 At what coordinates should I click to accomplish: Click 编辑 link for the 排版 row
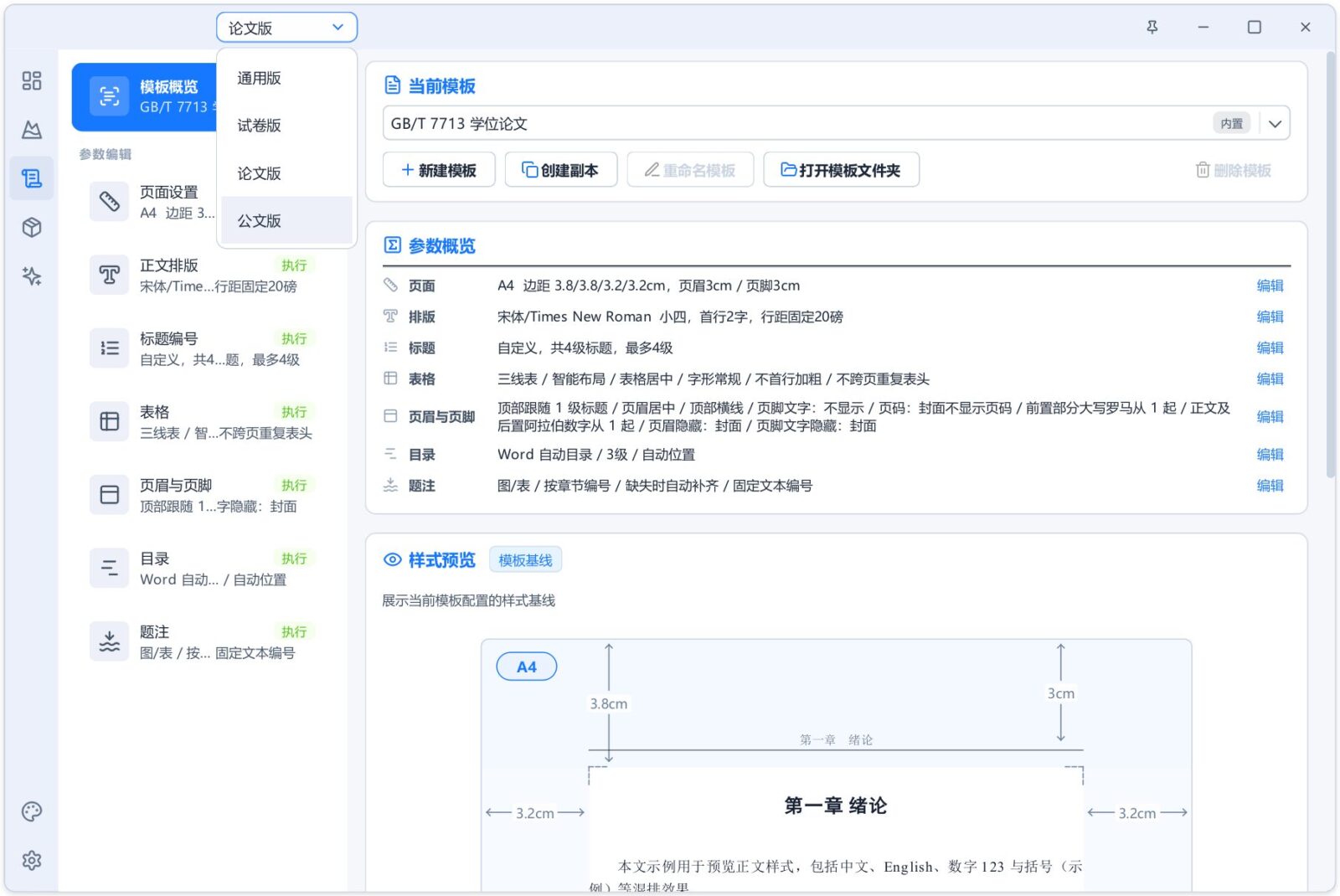1270,317
